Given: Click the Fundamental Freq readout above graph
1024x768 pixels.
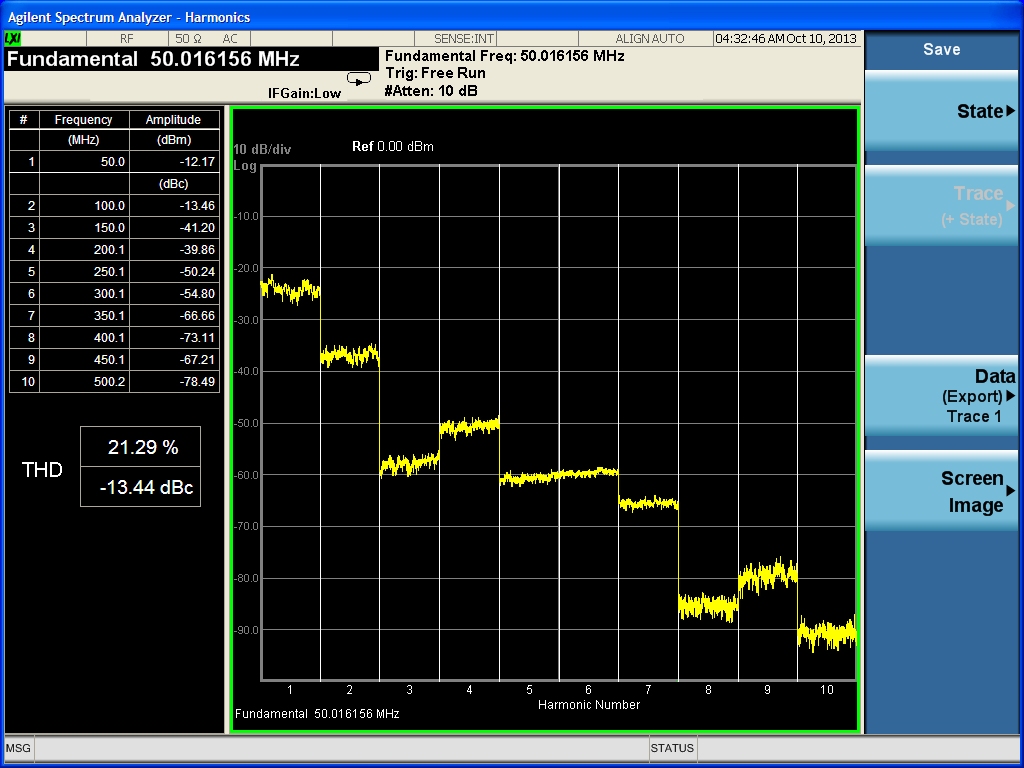Looking at the screenshot, I should tap(505, 56).
